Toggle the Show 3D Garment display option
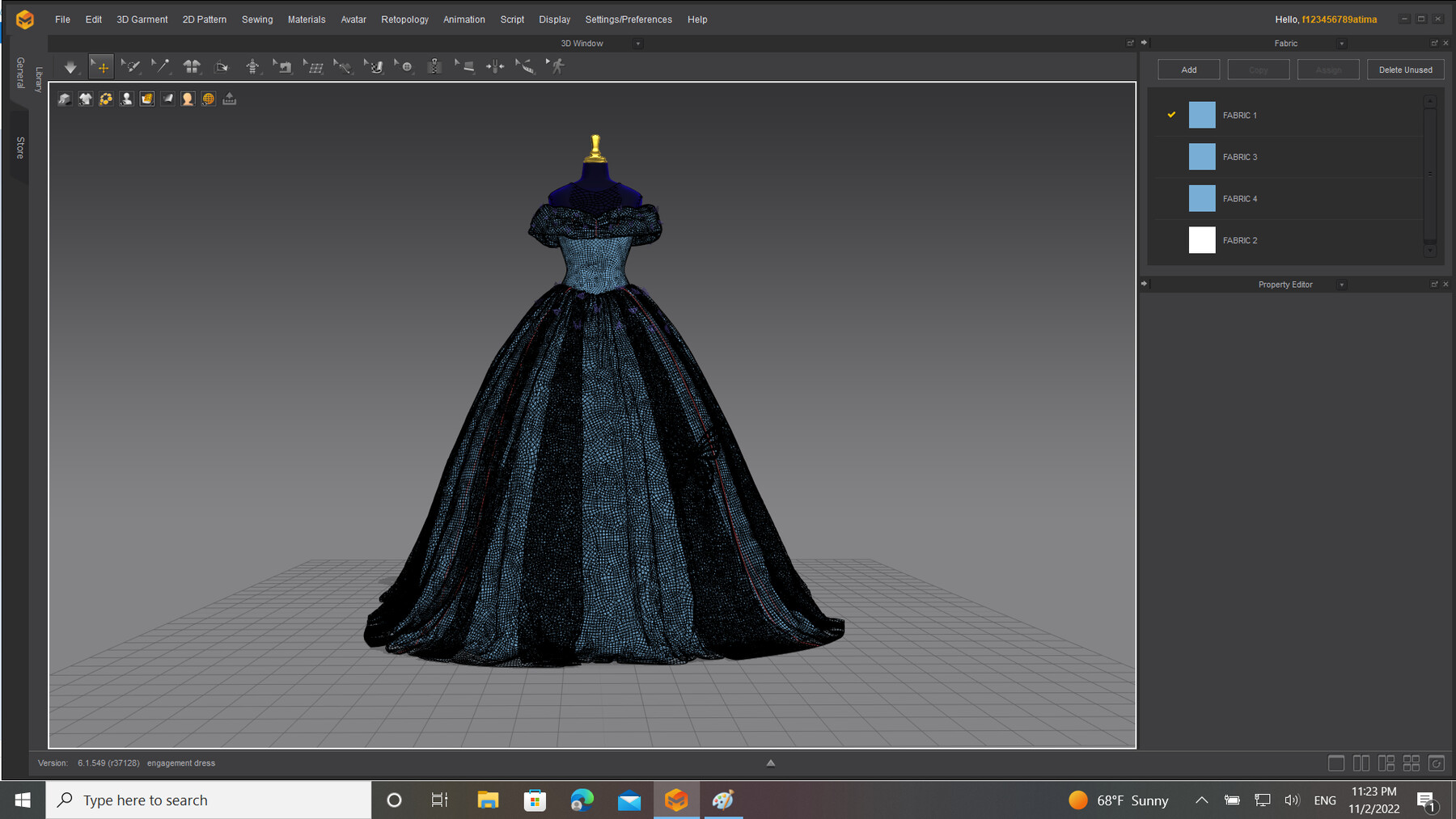Viewport: 1456px width, 819px height. coord(85,98)
